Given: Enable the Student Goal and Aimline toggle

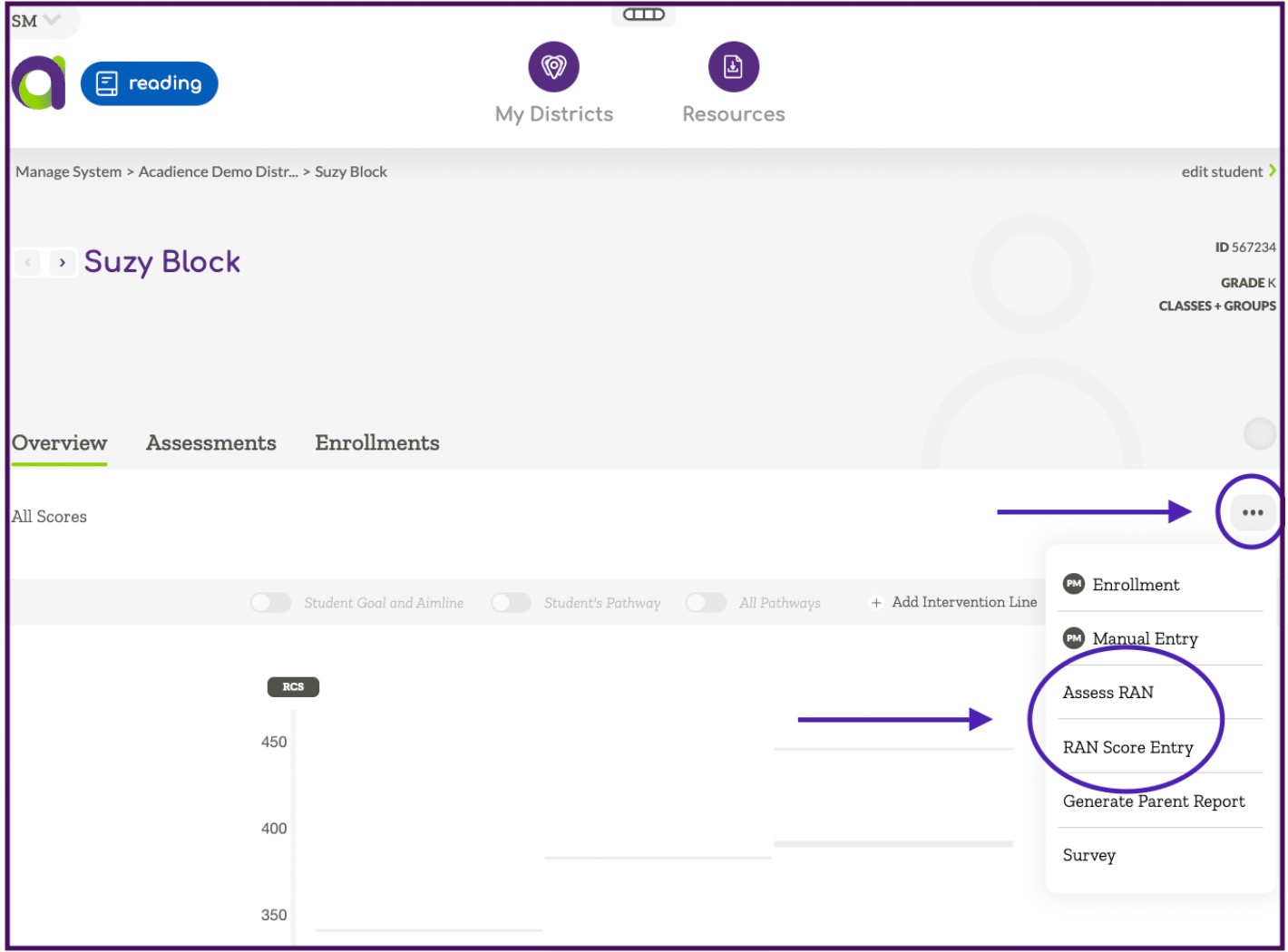Looking at the screenshot, I should [269, 602].
